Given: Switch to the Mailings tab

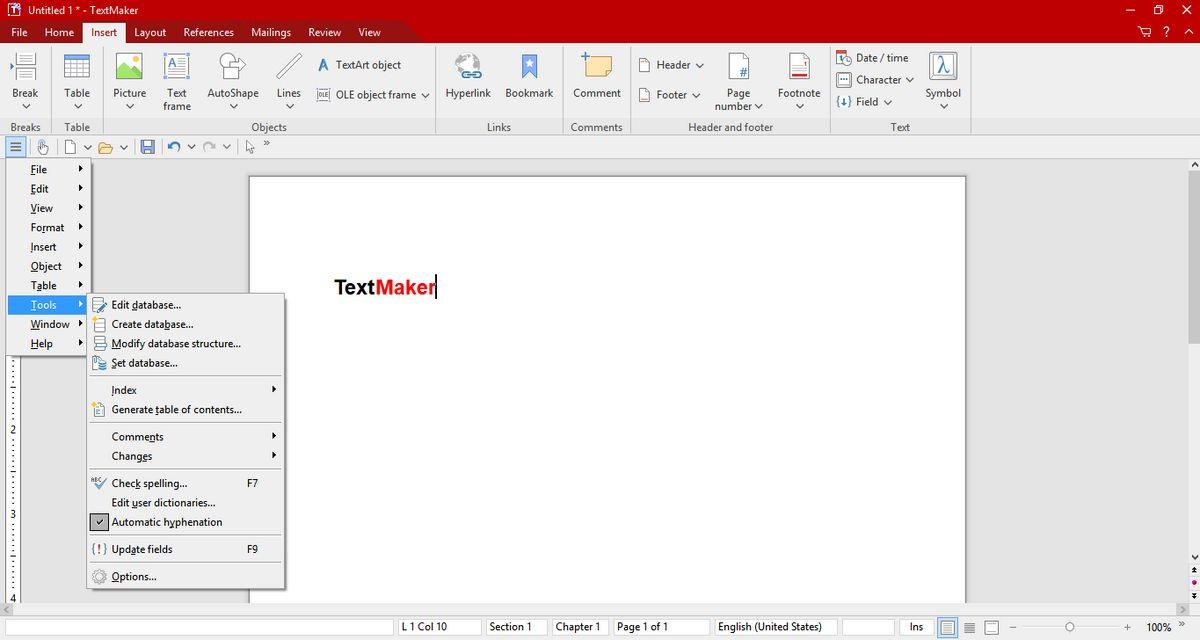Looking at the screenshot, I should tap(271, 32).
